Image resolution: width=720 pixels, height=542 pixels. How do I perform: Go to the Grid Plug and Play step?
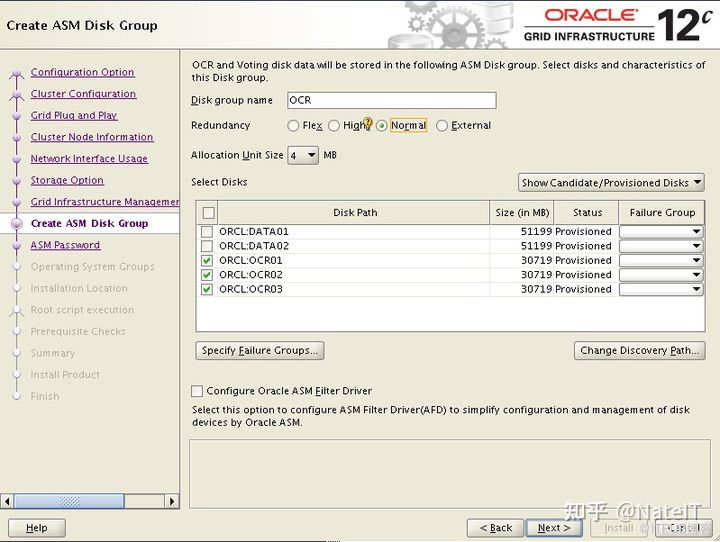click(x=74, y=115)
